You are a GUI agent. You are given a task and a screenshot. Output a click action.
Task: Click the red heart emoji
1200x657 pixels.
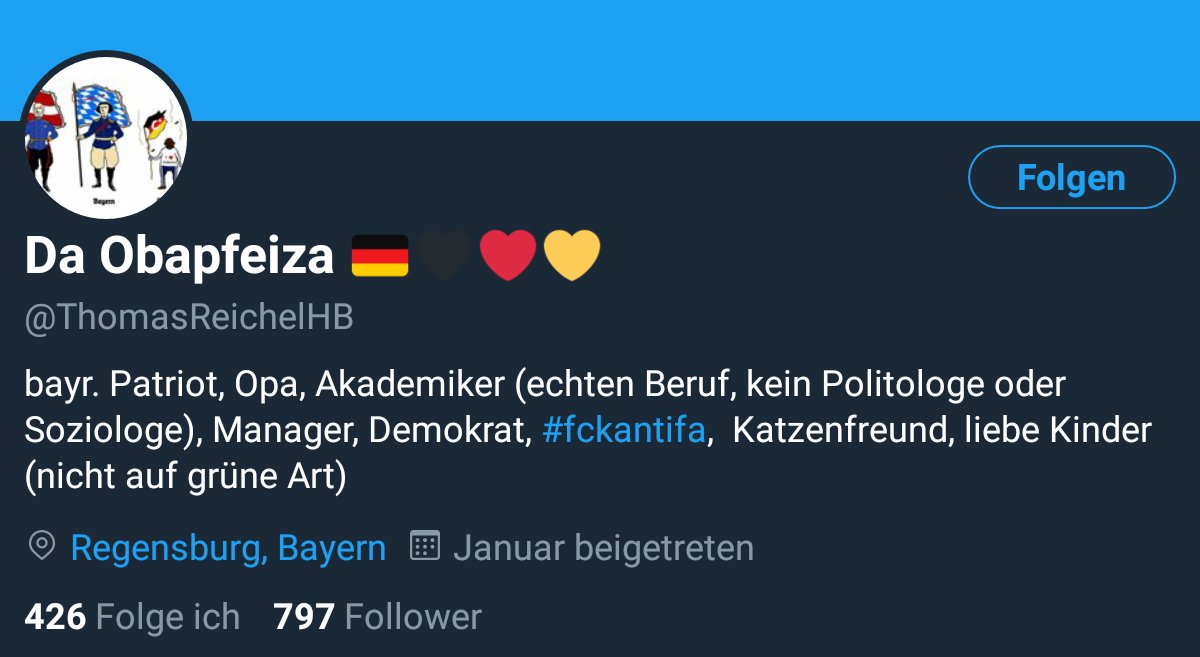click(x=509, y=256)
